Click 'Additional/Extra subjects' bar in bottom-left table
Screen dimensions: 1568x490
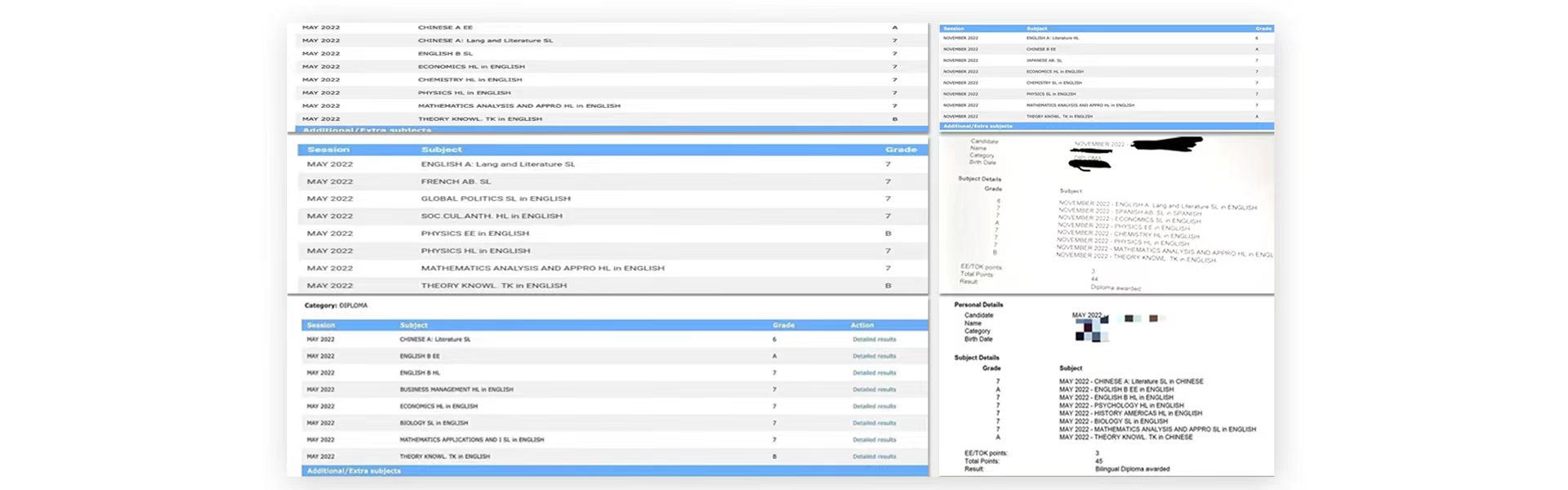click(614, 471)
